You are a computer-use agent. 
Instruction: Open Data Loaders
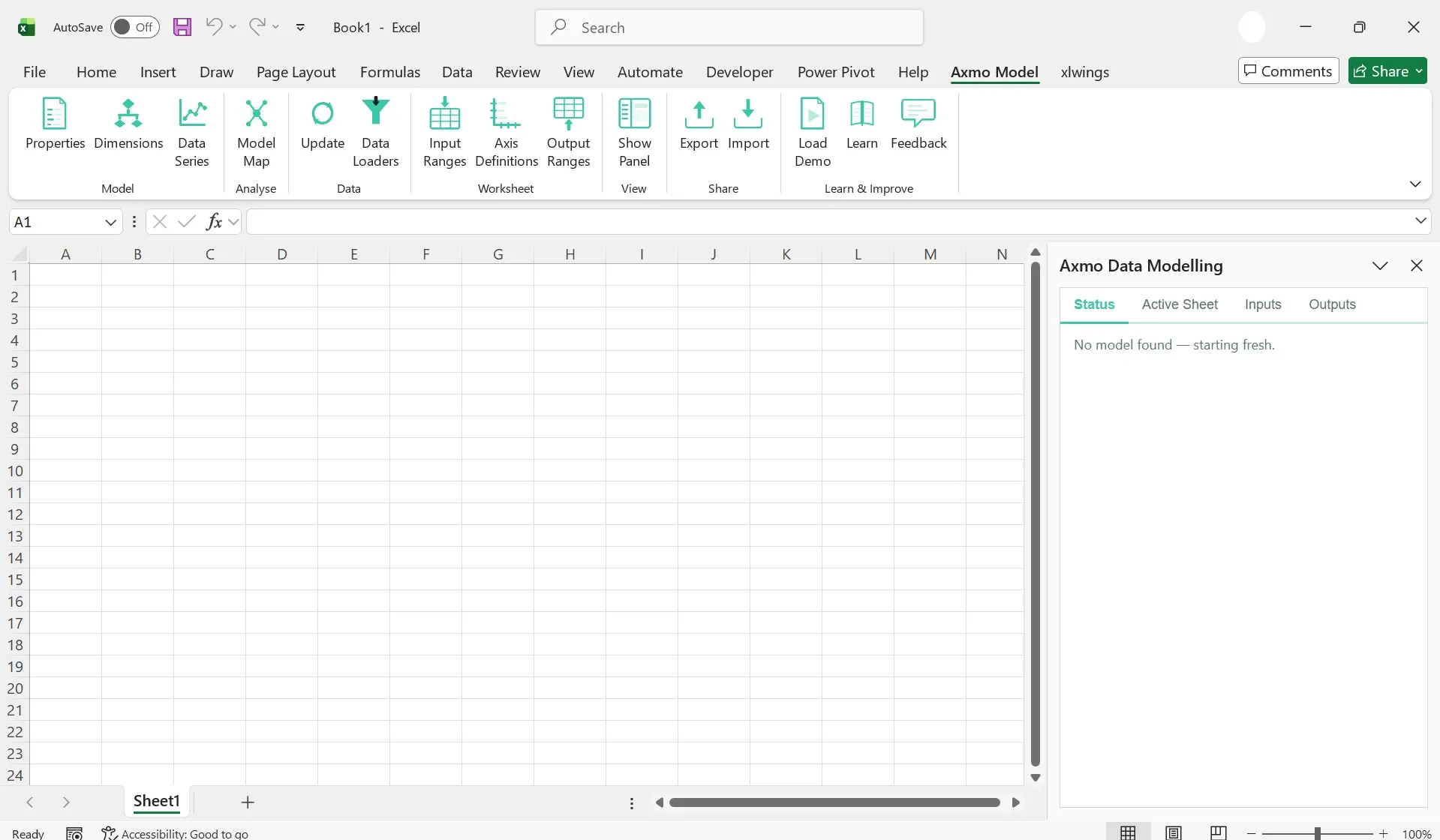pyautogui.click(x=375, y=133)
